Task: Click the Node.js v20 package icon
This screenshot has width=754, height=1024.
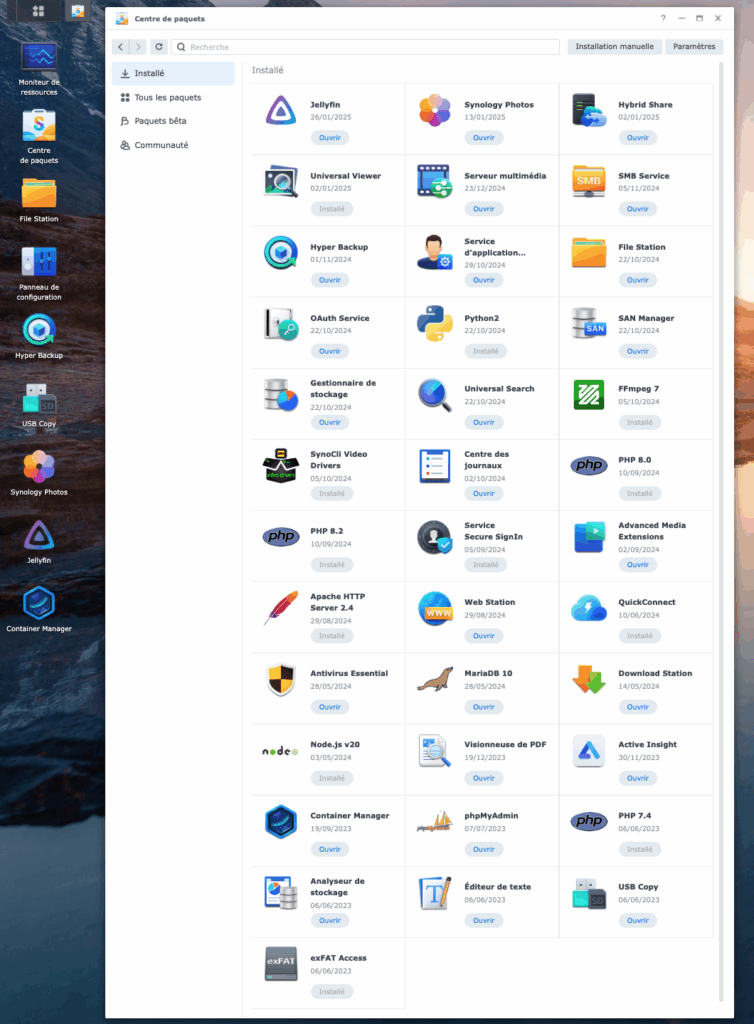Action: [281, 751]
